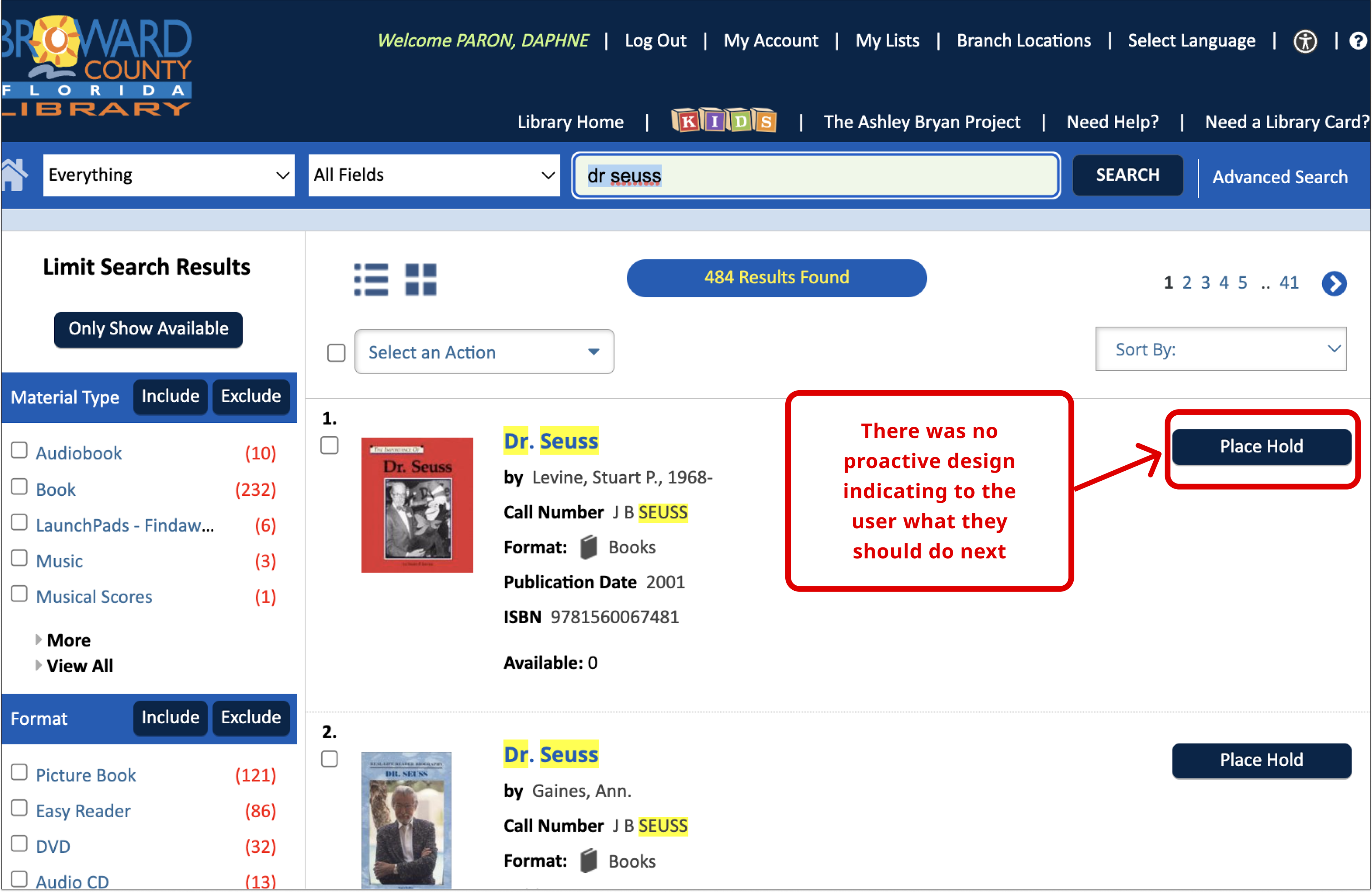Open Advanced Search
The height and width of the screenshot is (892, 1372).
[x=1280, y=177]
